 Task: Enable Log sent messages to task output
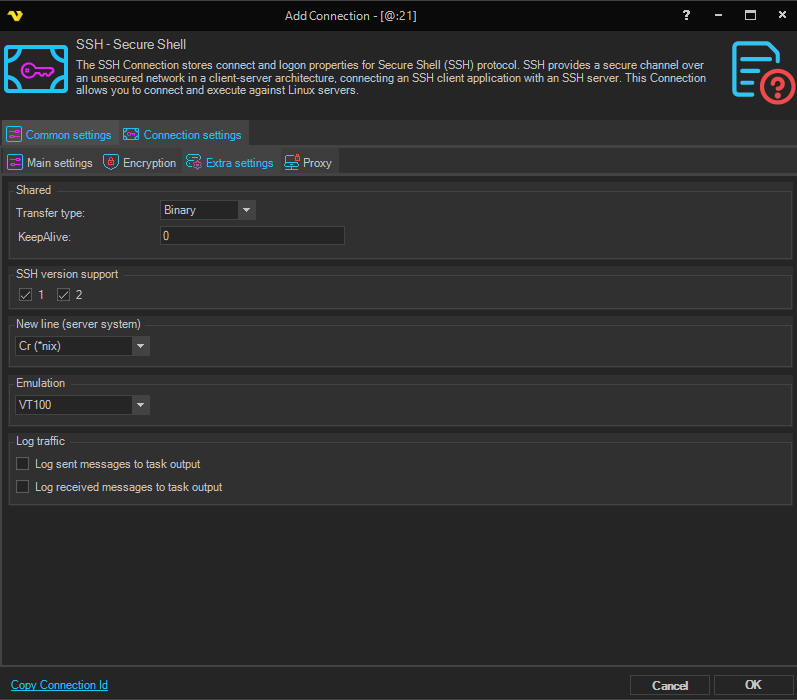tap(23, 464)
